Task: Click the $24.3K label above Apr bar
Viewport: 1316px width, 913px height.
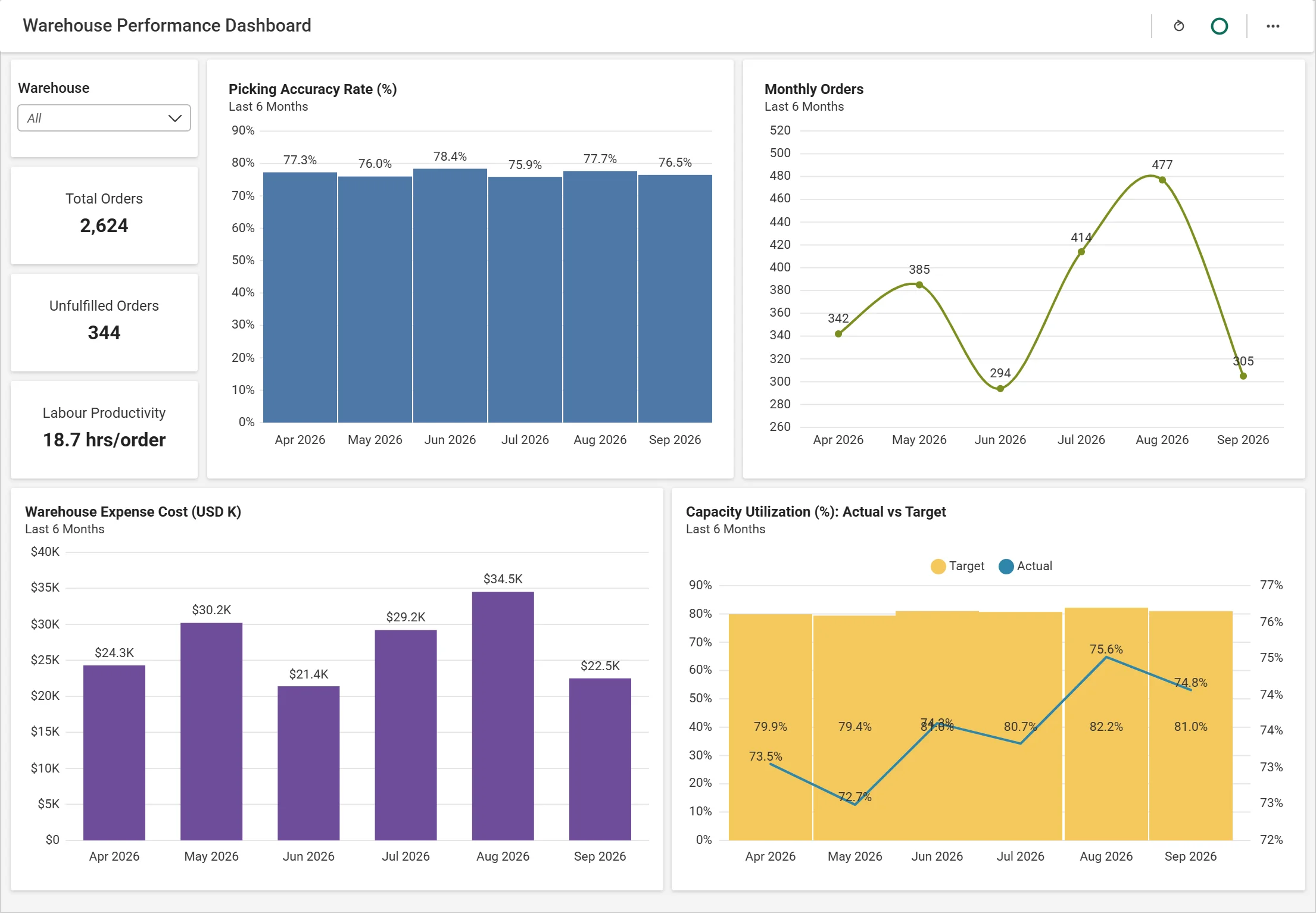Action: coord(114,653)
